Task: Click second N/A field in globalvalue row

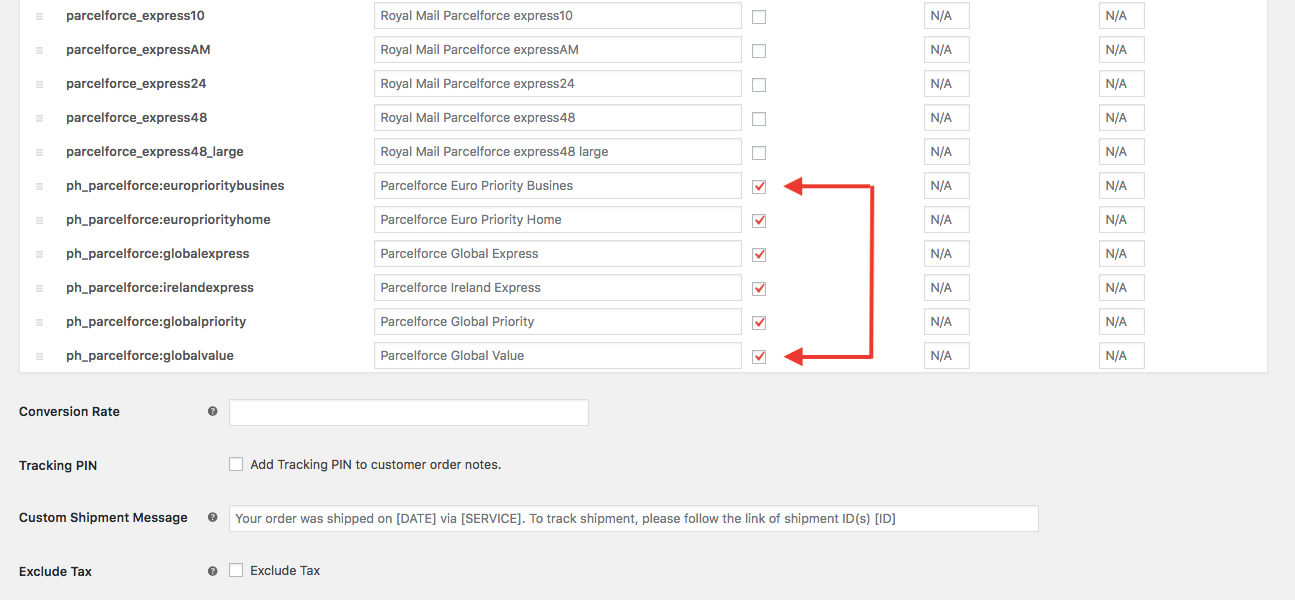Action: coord(1122,356)
